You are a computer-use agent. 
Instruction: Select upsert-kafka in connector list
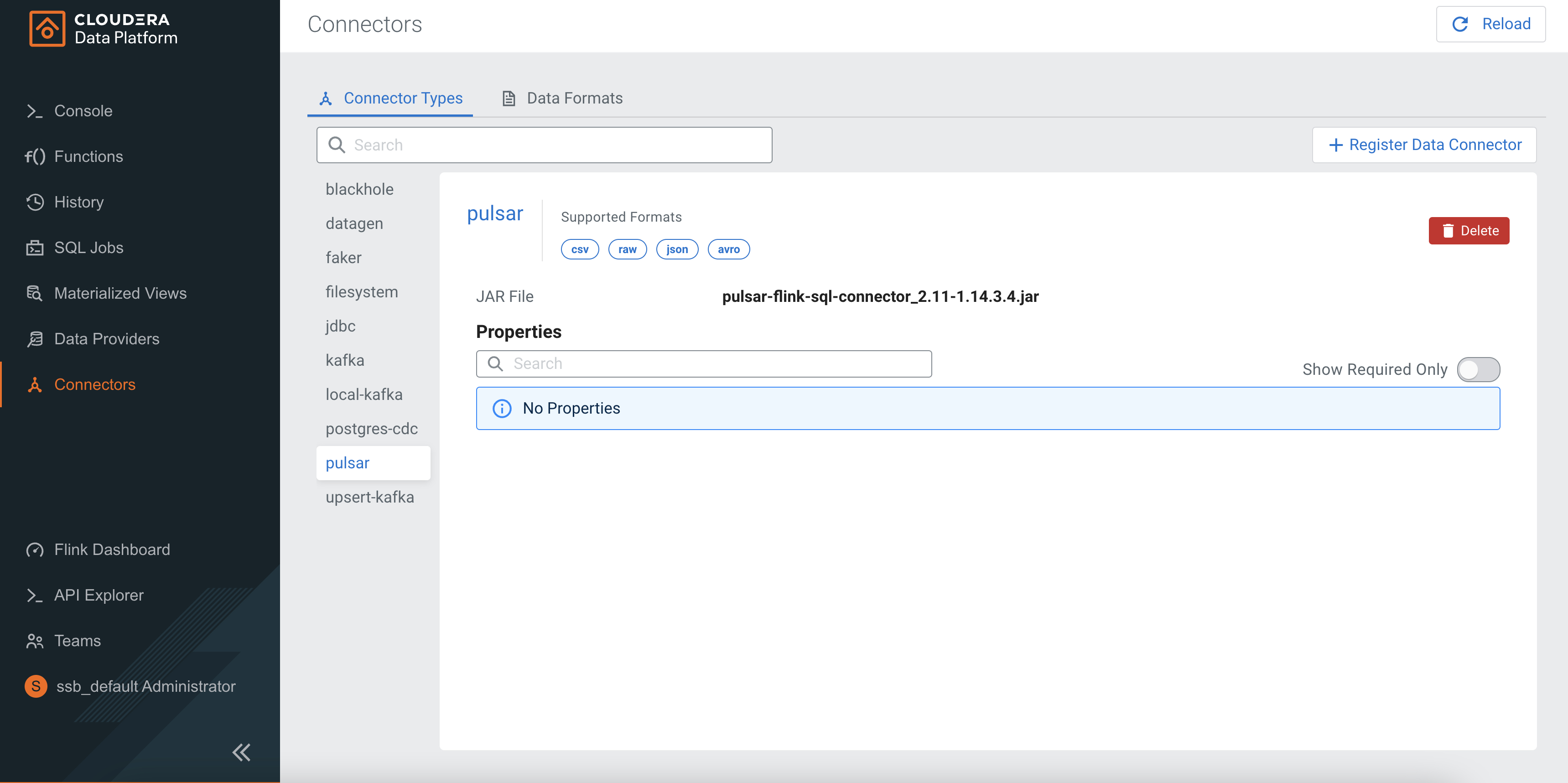(369, 497)
